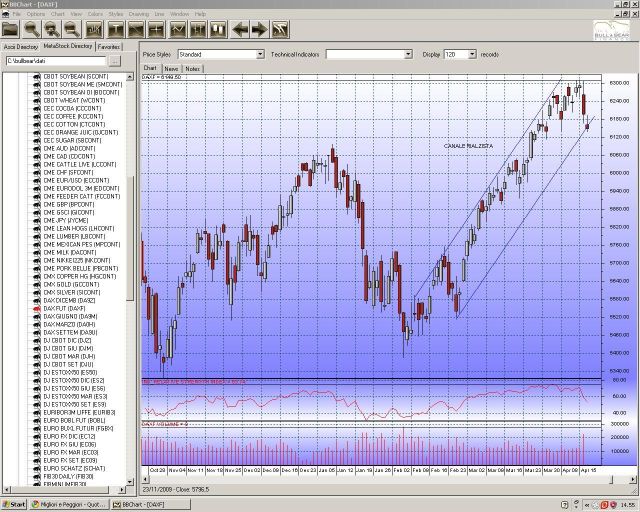Click the zoom-in magnifier with plus
This screenshot has height=512, width=640.
52,29
